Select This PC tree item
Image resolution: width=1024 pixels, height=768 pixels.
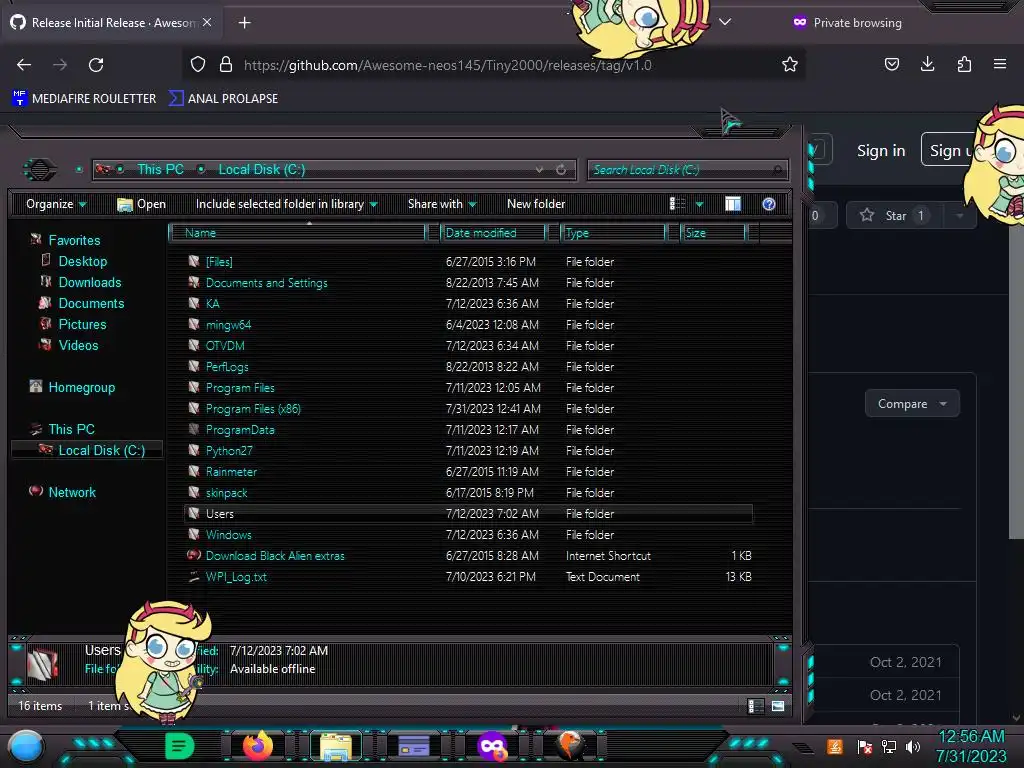click(x=71, y=429)
